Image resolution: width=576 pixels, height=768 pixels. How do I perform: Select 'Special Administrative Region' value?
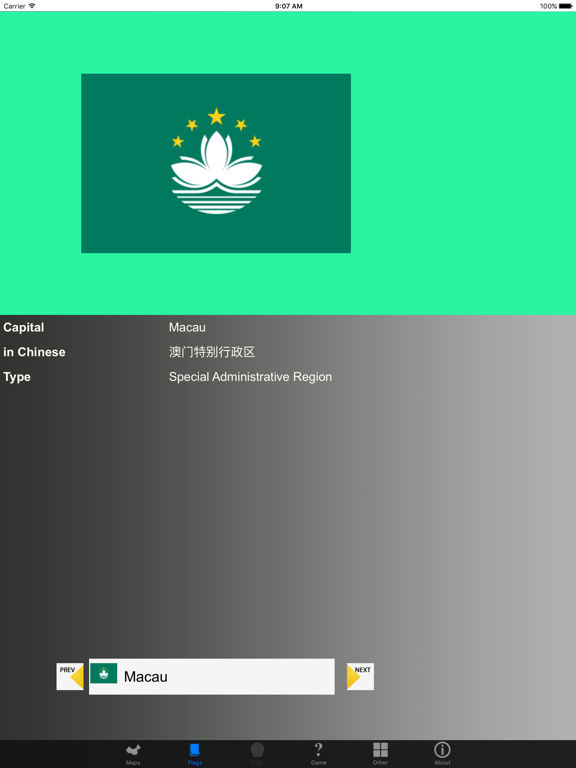(x=250, y=377)
